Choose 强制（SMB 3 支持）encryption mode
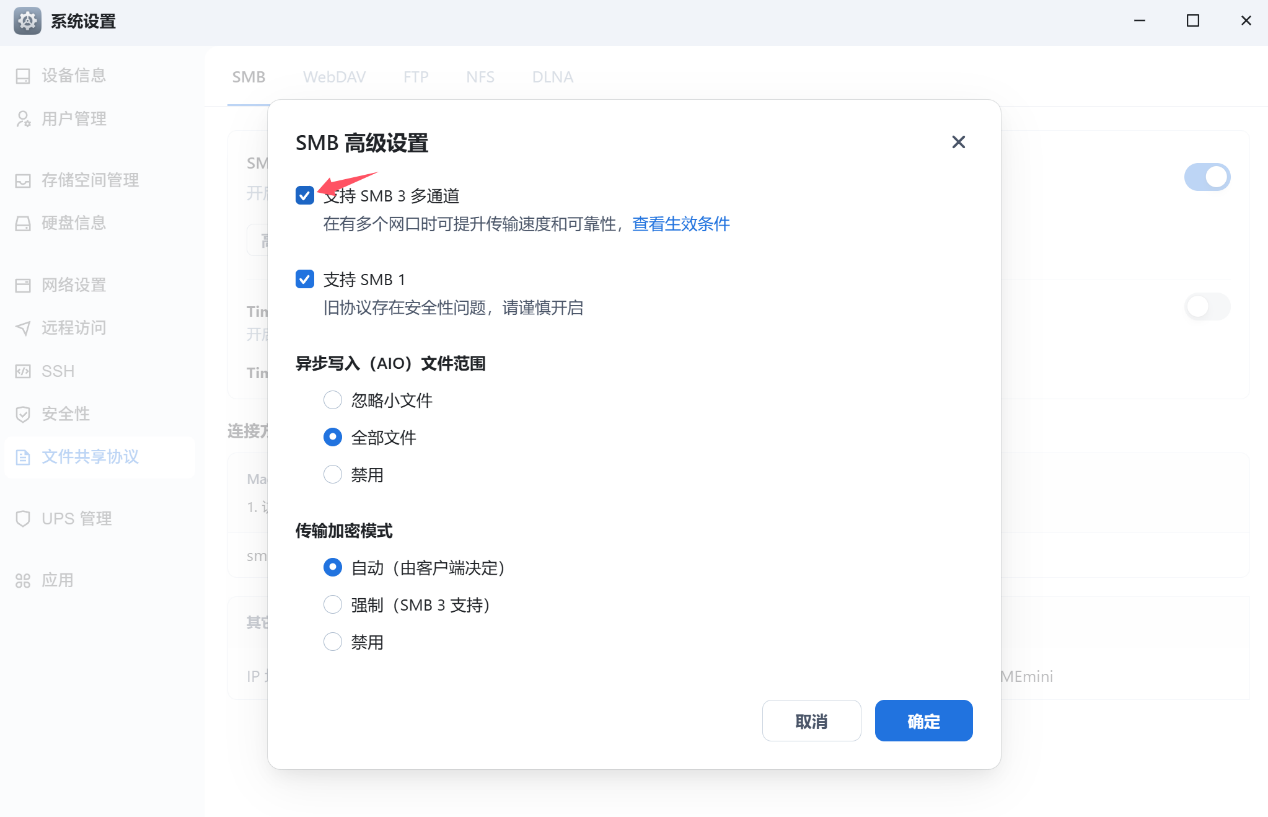1268x817 pixels. pos(333,605)
